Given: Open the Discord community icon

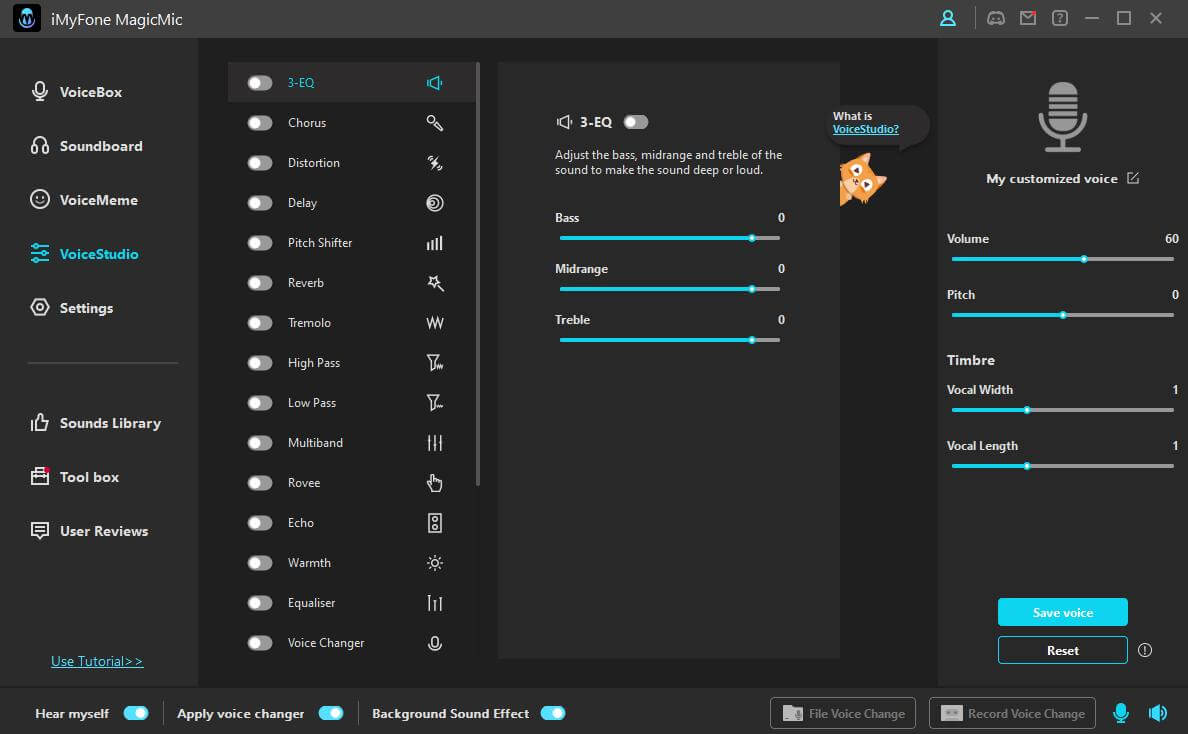Looking at the screenshot, I should pyautogui.click(x=996, y=18).
